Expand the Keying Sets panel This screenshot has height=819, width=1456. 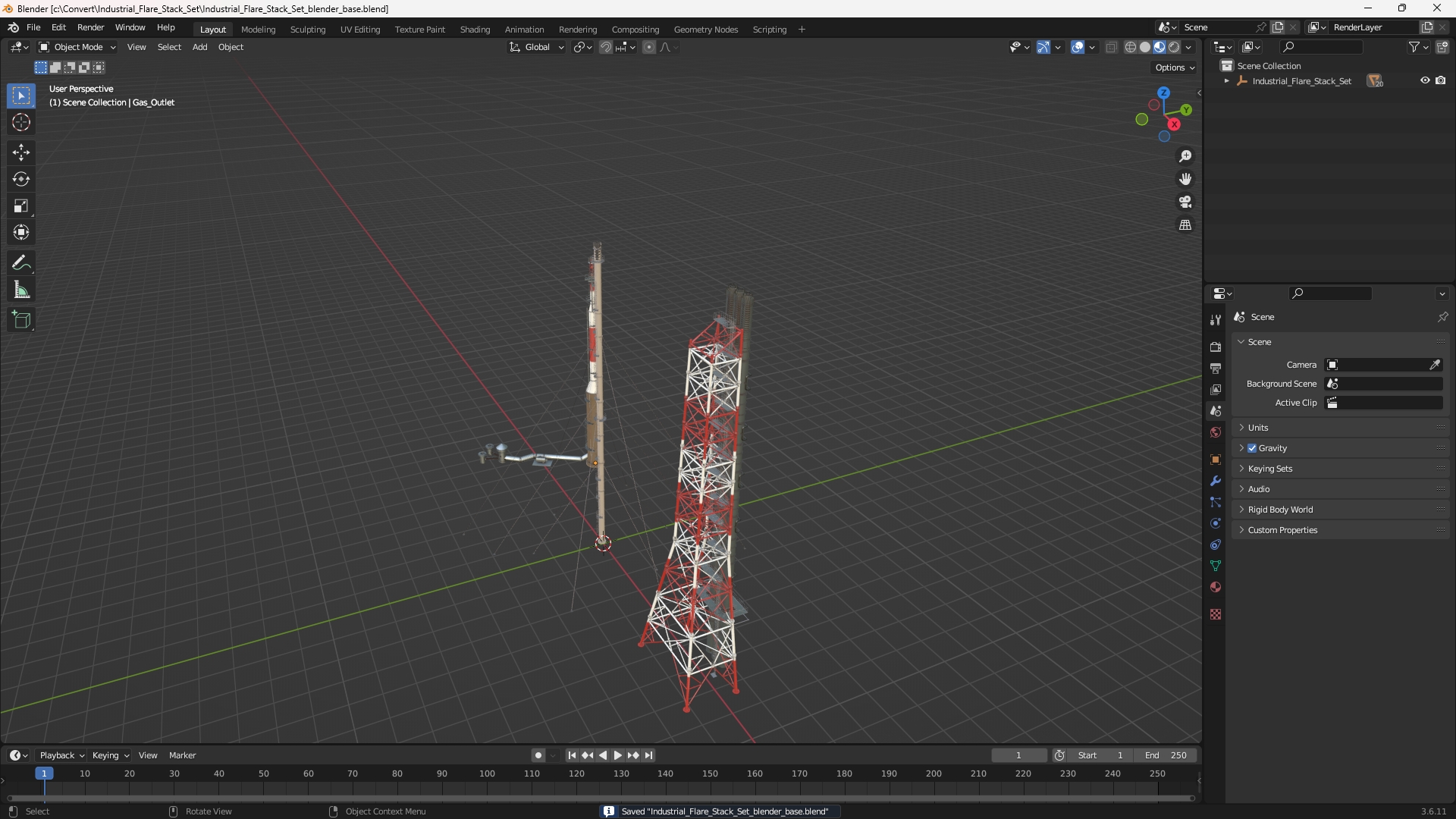pos(1270,469)
